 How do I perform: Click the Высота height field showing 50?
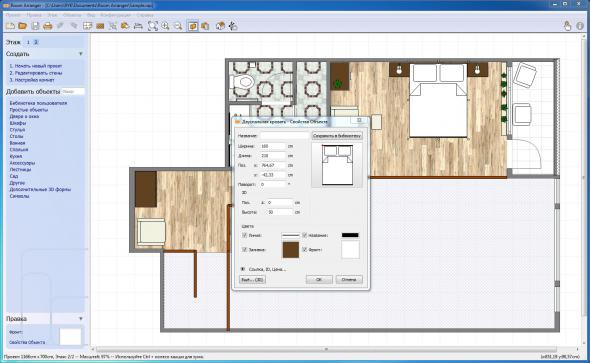tap(280, 213)
